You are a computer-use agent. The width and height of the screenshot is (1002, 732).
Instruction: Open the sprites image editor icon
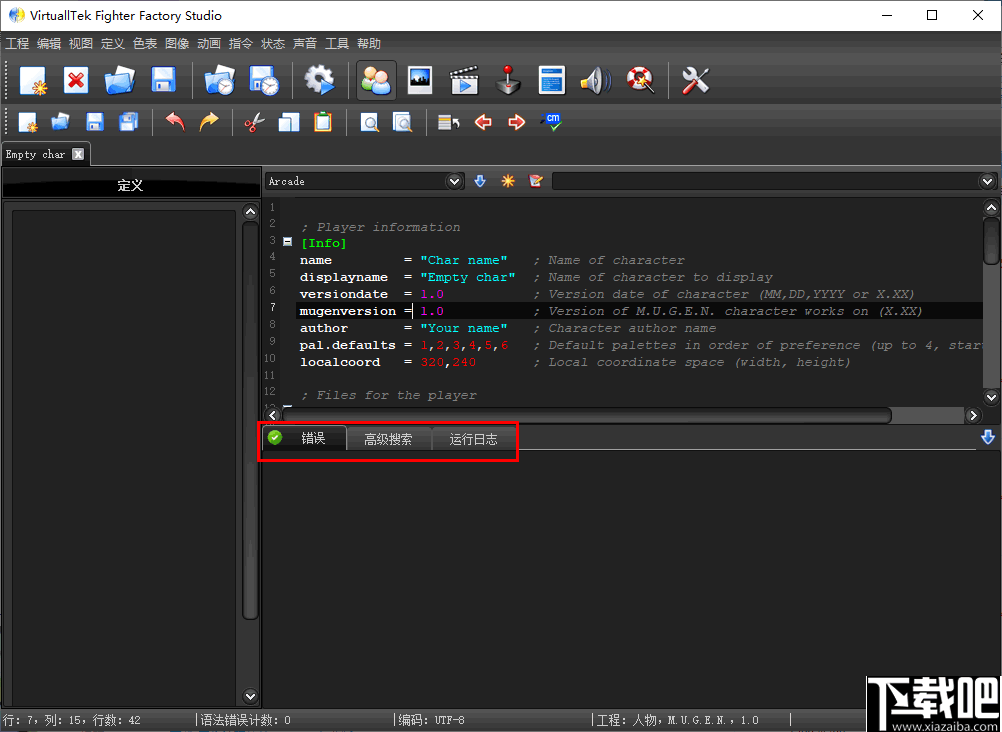pyautogui.click(x=420, y=80)
